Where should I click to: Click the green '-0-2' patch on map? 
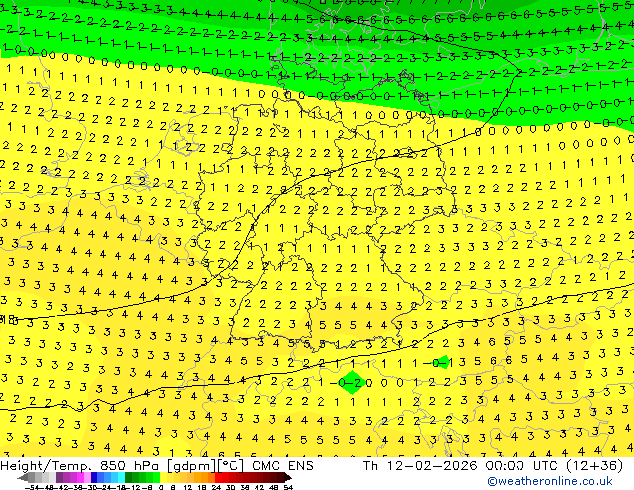click(x=352, y=382)
